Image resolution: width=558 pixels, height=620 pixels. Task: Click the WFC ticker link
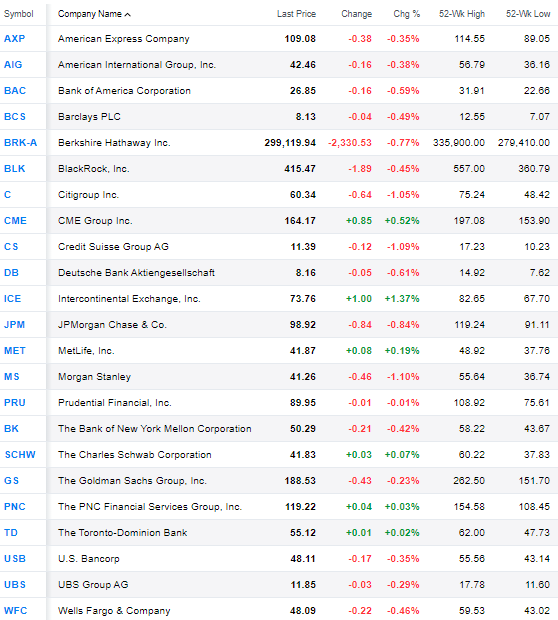[x=16, y=611]
